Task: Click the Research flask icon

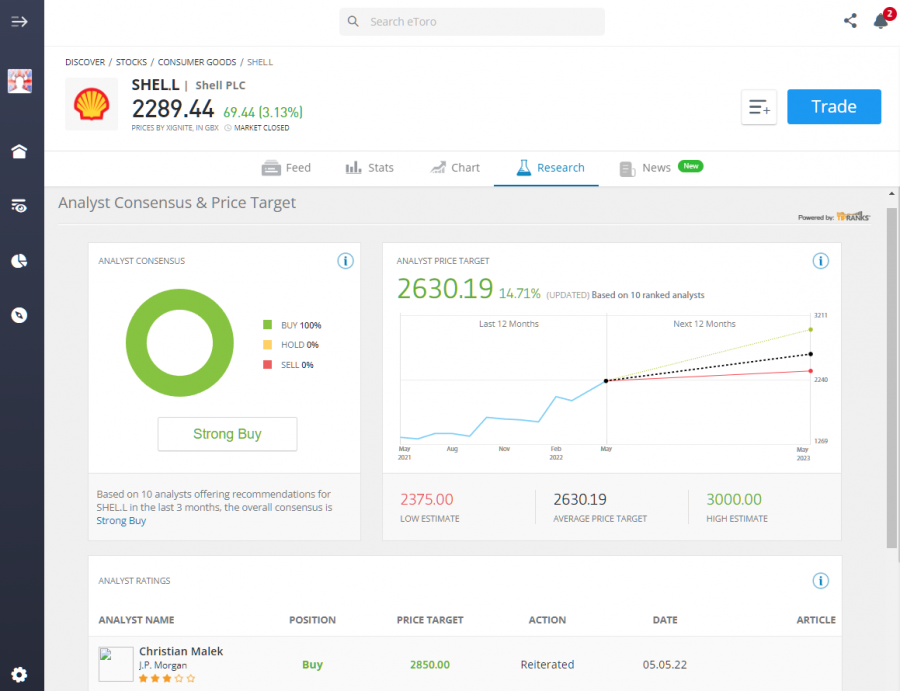Action: (523, 168)
